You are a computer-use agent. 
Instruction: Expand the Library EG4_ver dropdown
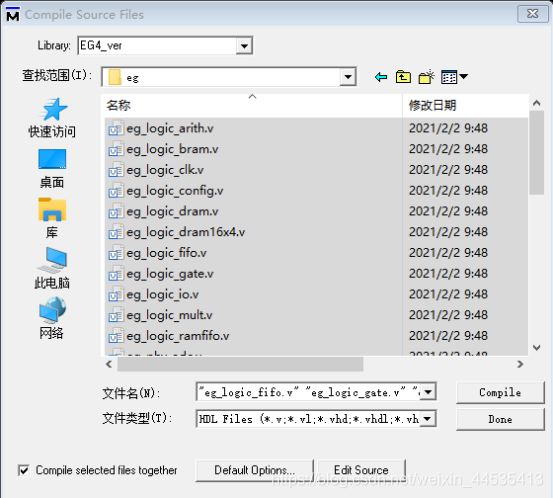(x=244, y=46)
